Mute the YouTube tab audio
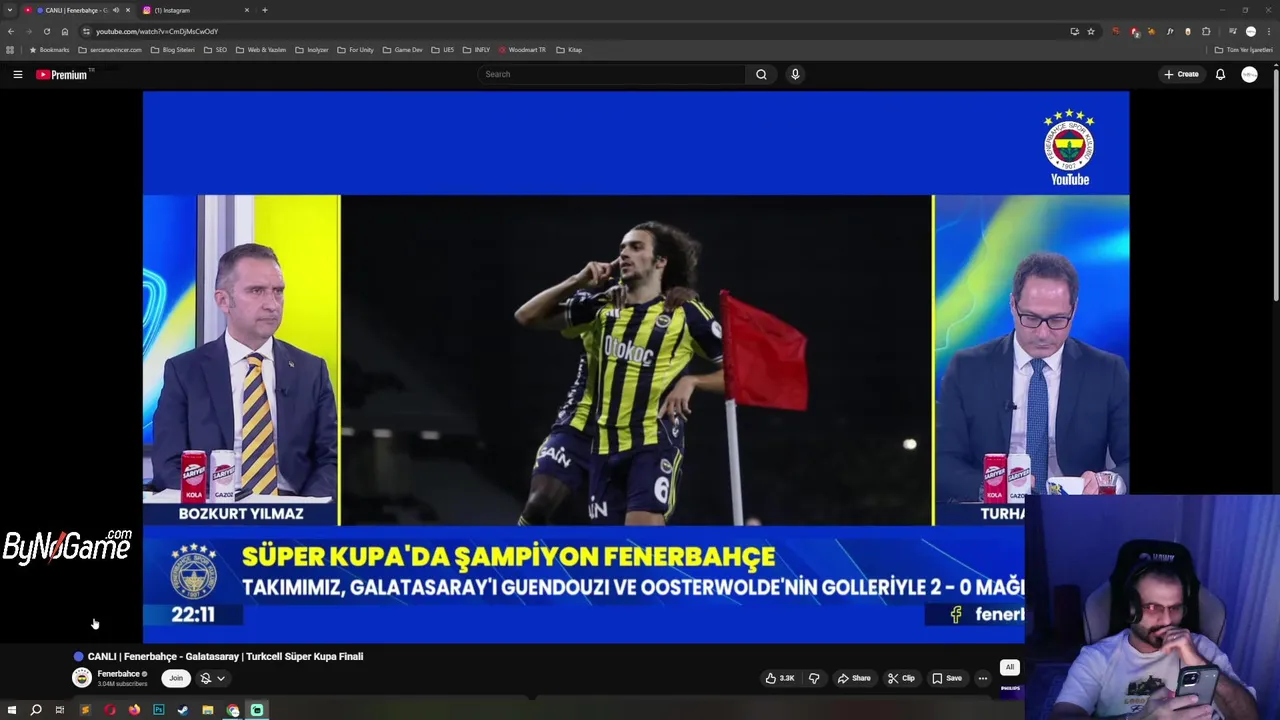 [x=116, y=10]
